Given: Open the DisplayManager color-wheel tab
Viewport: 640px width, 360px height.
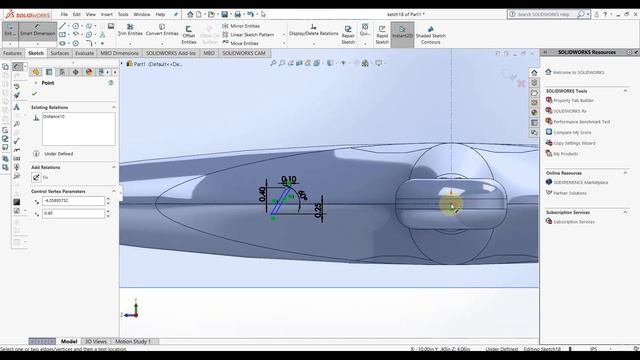Looking at the screenshot, I should pos(89,72).
